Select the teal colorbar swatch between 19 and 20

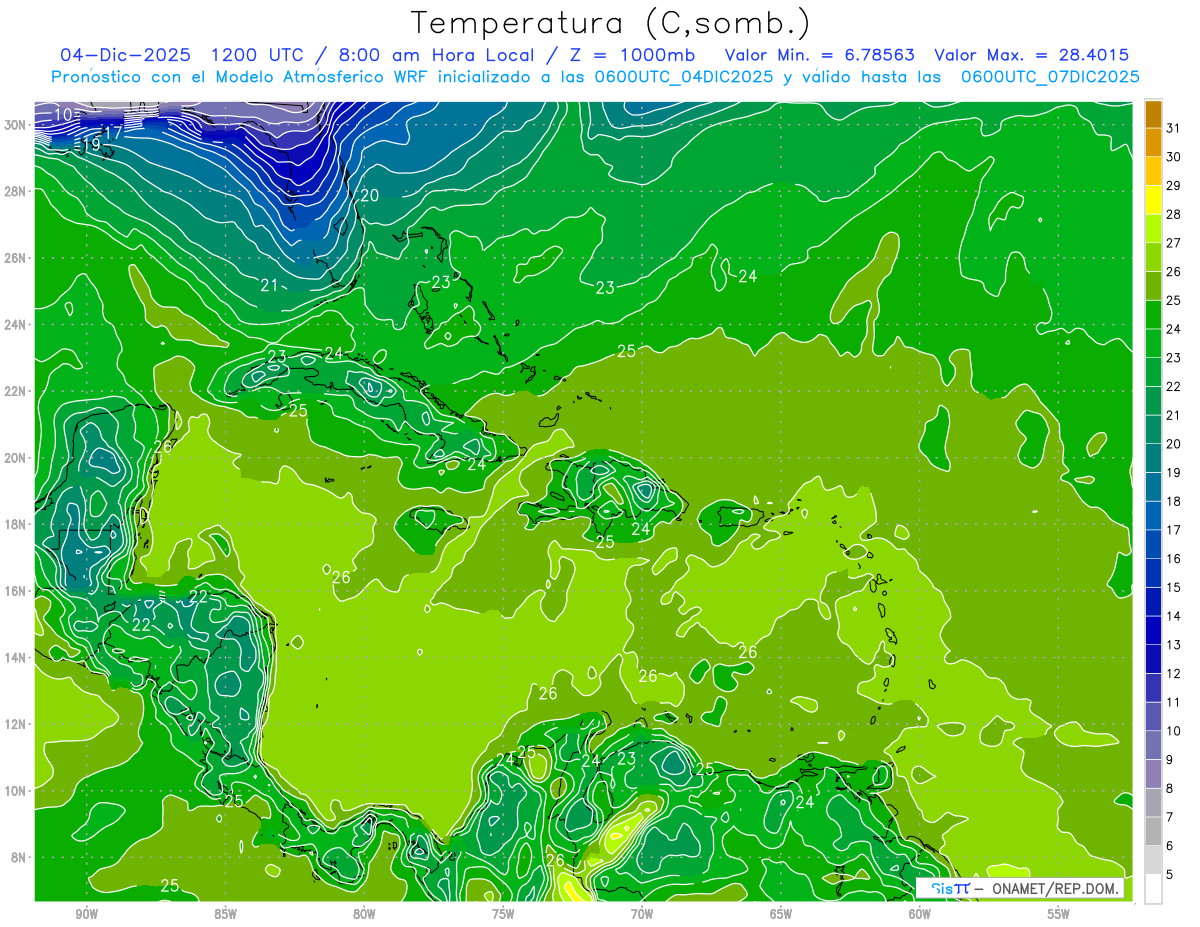pyautogui.click(x=1153, y=458)
